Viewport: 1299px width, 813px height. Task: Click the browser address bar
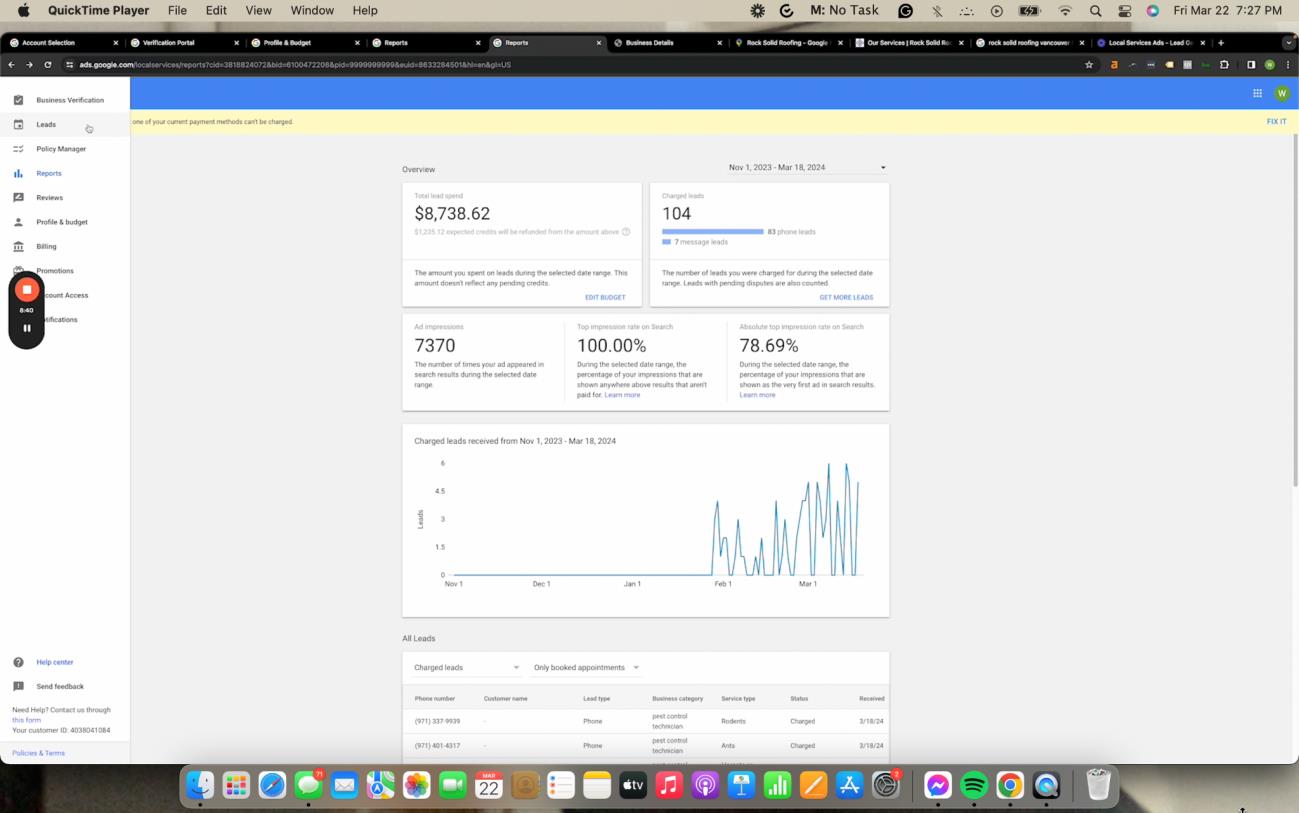tap(575, 65)
